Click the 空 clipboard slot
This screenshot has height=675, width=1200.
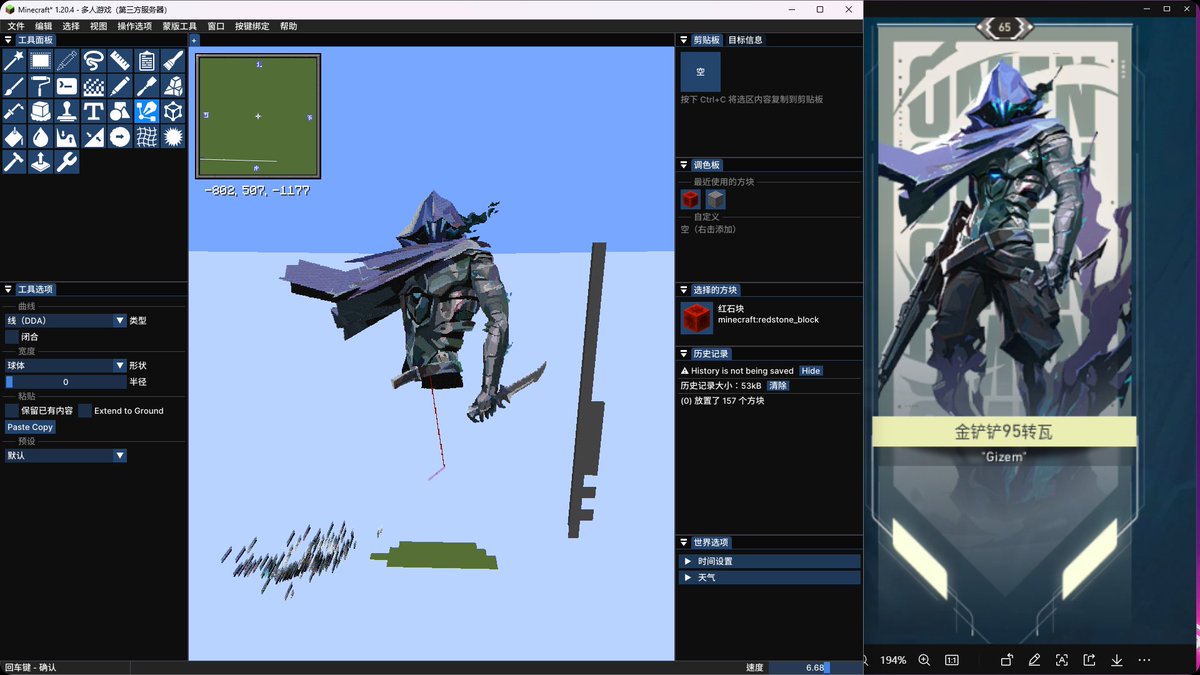point(700,72)
